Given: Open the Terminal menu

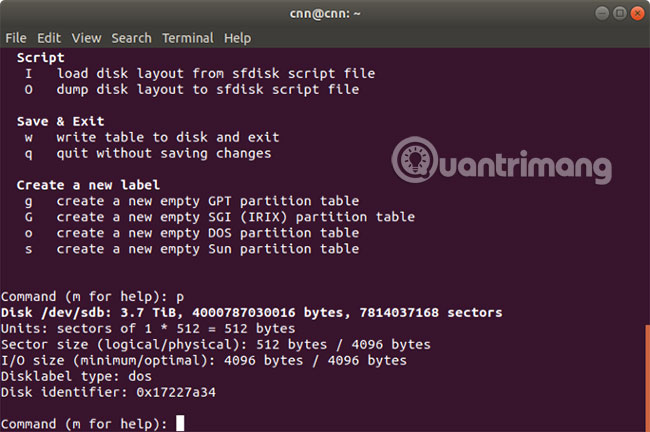Looking at the screenshot, I should tap(187, 38).
